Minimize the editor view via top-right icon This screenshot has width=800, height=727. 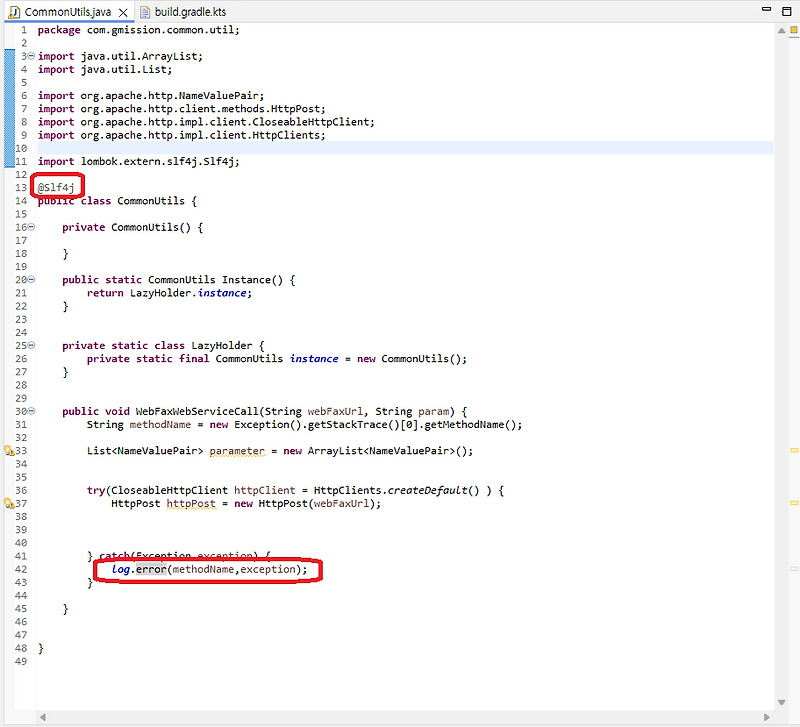pyautogui.click(x=764, y=12)
